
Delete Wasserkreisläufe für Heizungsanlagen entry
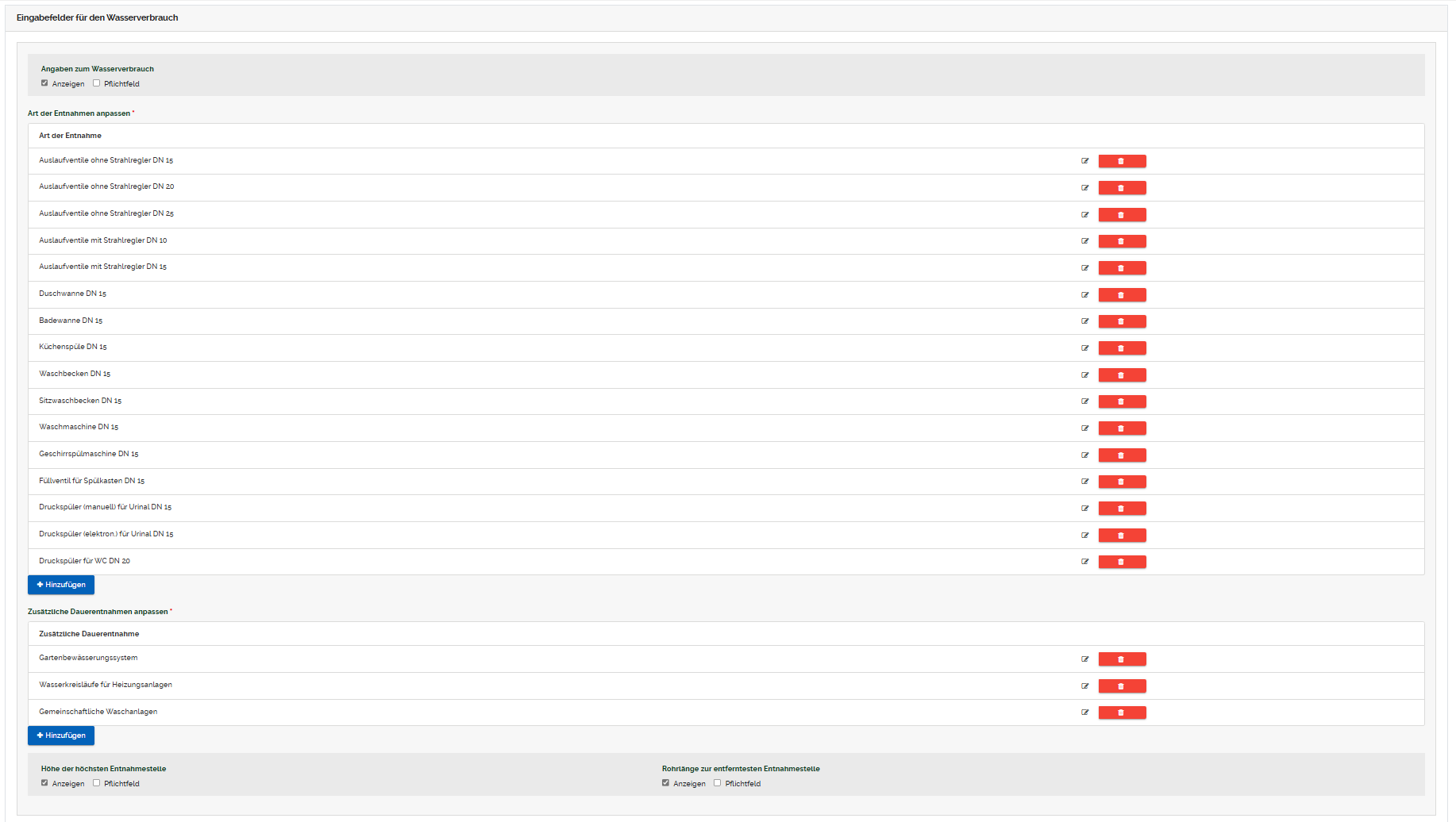[1121, 686]
